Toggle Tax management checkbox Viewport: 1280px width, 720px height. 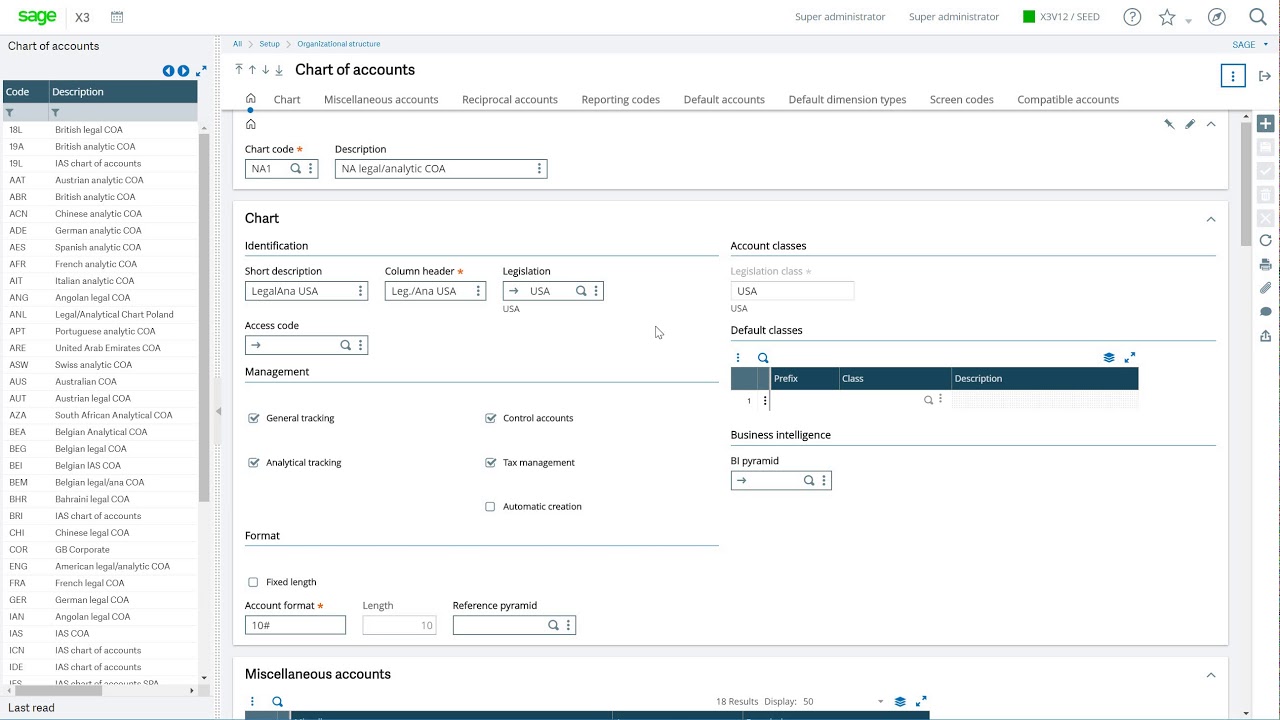[490, 463]
